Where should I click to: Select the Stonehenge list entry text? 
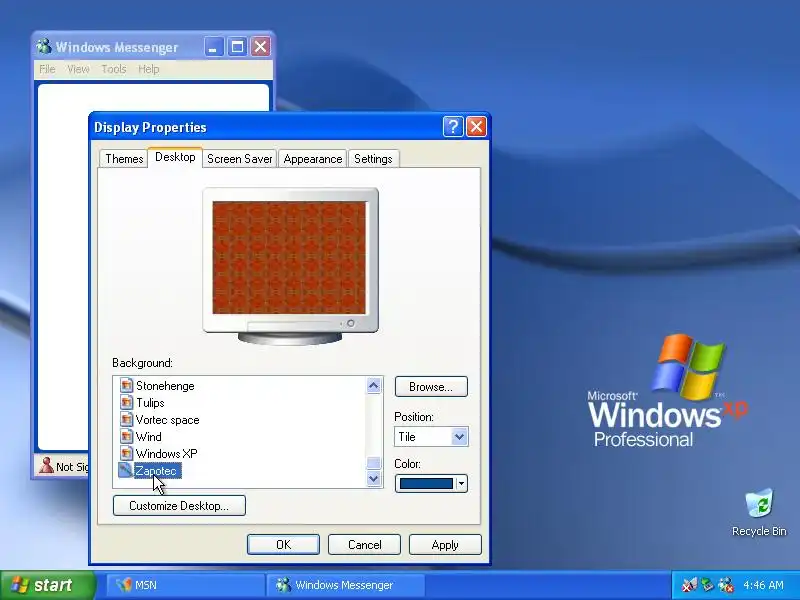pyautogui.click(x=165, y=386)
